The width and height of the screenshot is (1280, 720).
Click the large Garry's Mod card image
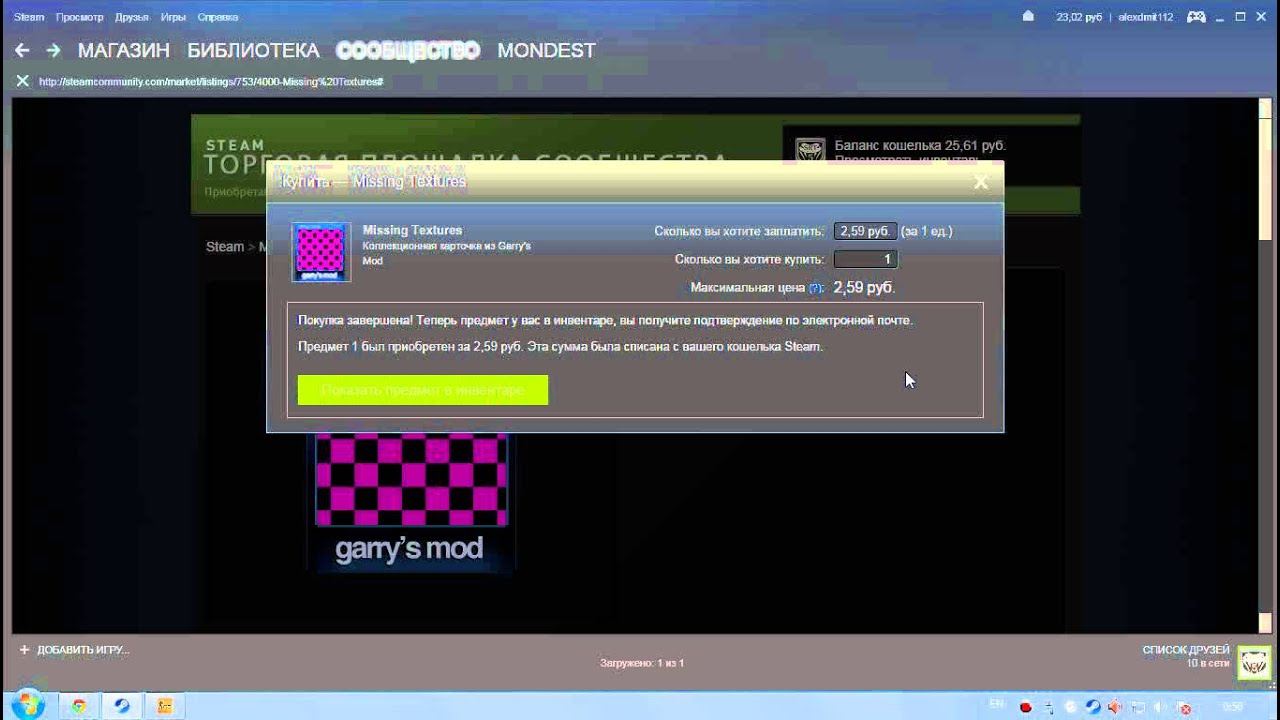(x=411, y=501)
